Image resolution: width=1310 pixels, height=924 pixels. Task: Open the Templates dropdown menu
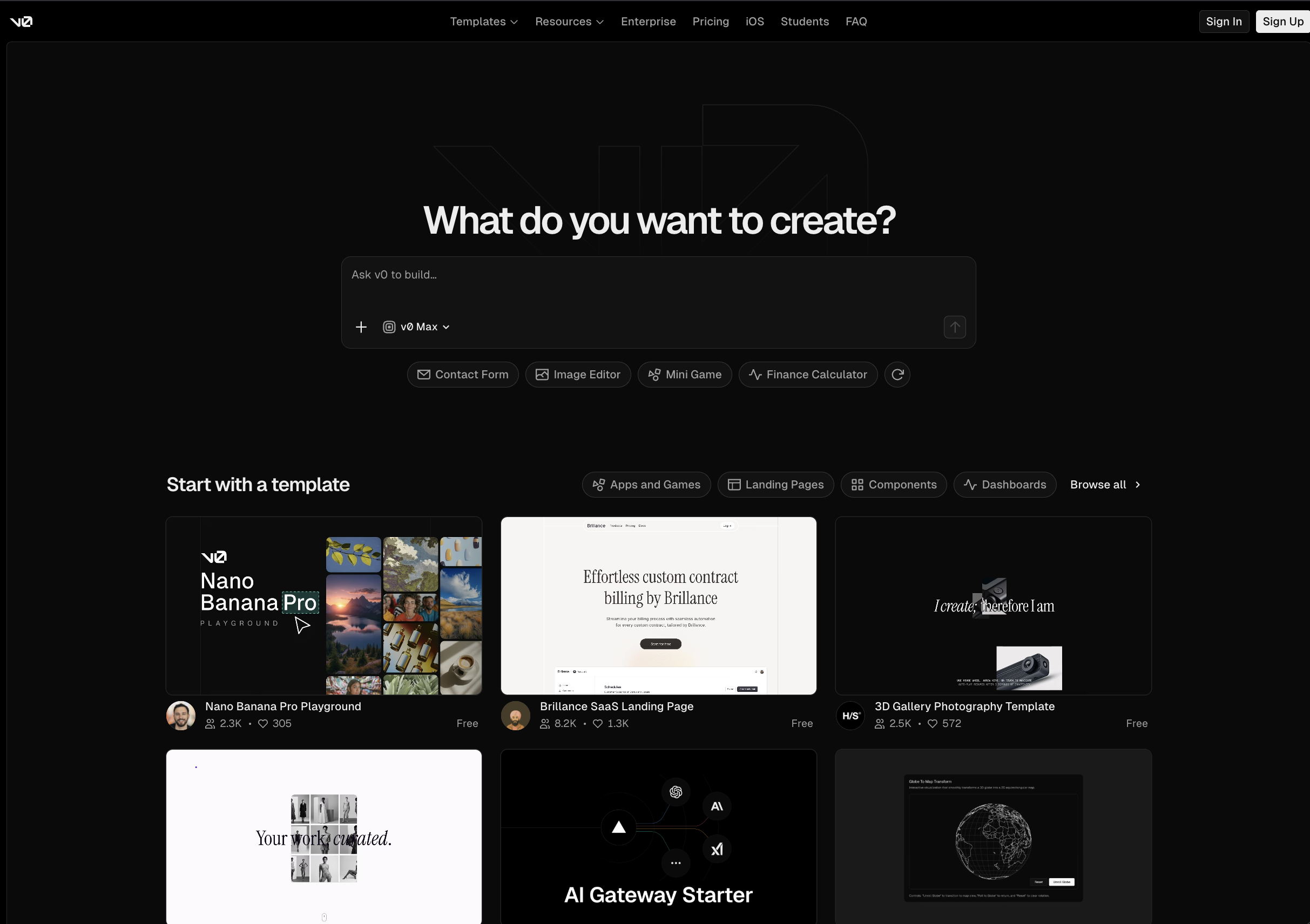[483, 22]
